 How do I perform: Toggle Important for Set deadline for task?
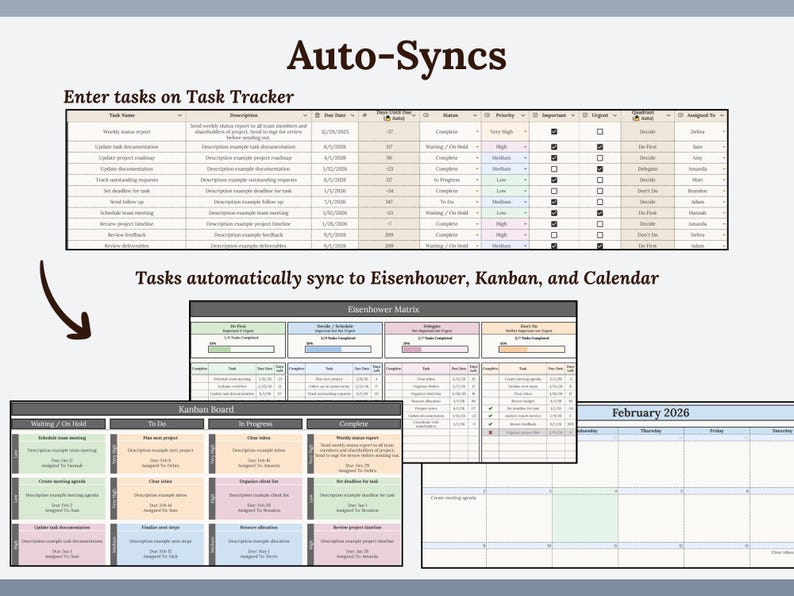click(x=554, y=191)
